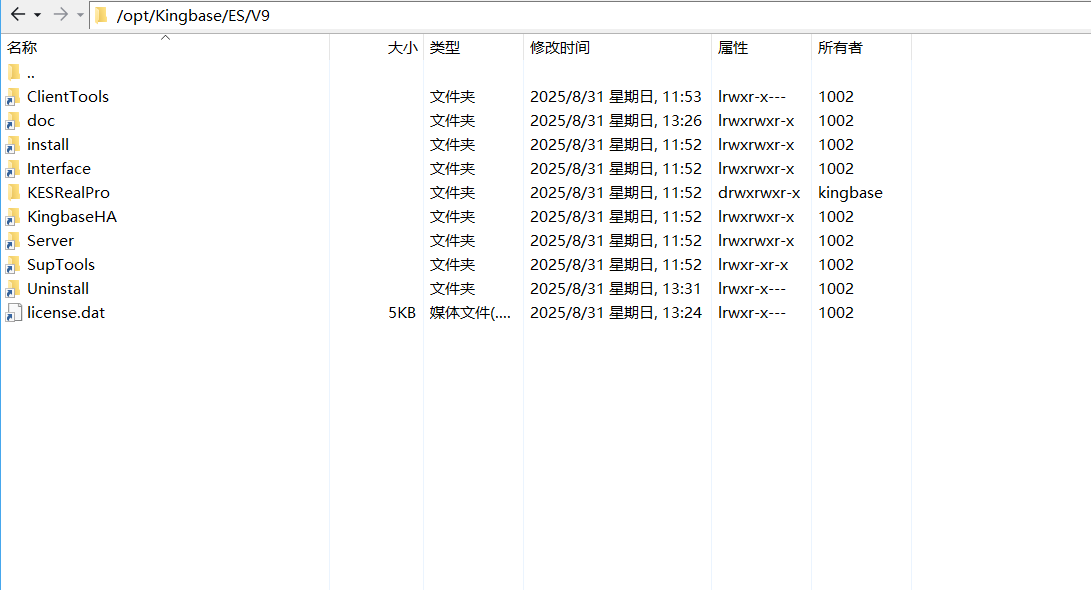1091x590 pixels.
Task: Click the doc folder link icon
Action: coord(13,121)
